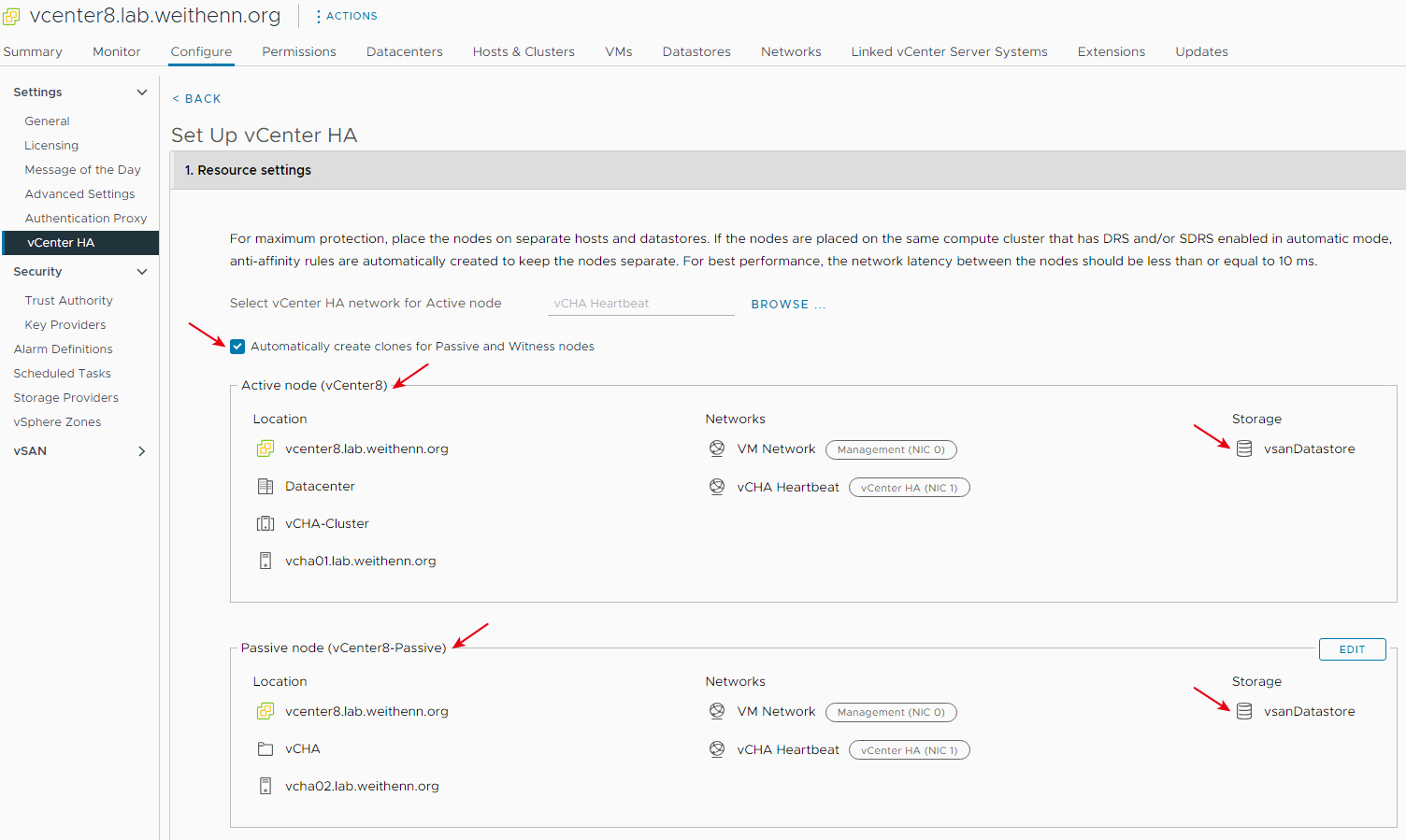Click the vCenter server icon beside the page title
The image size is (1406, 840).
(11, 16)
